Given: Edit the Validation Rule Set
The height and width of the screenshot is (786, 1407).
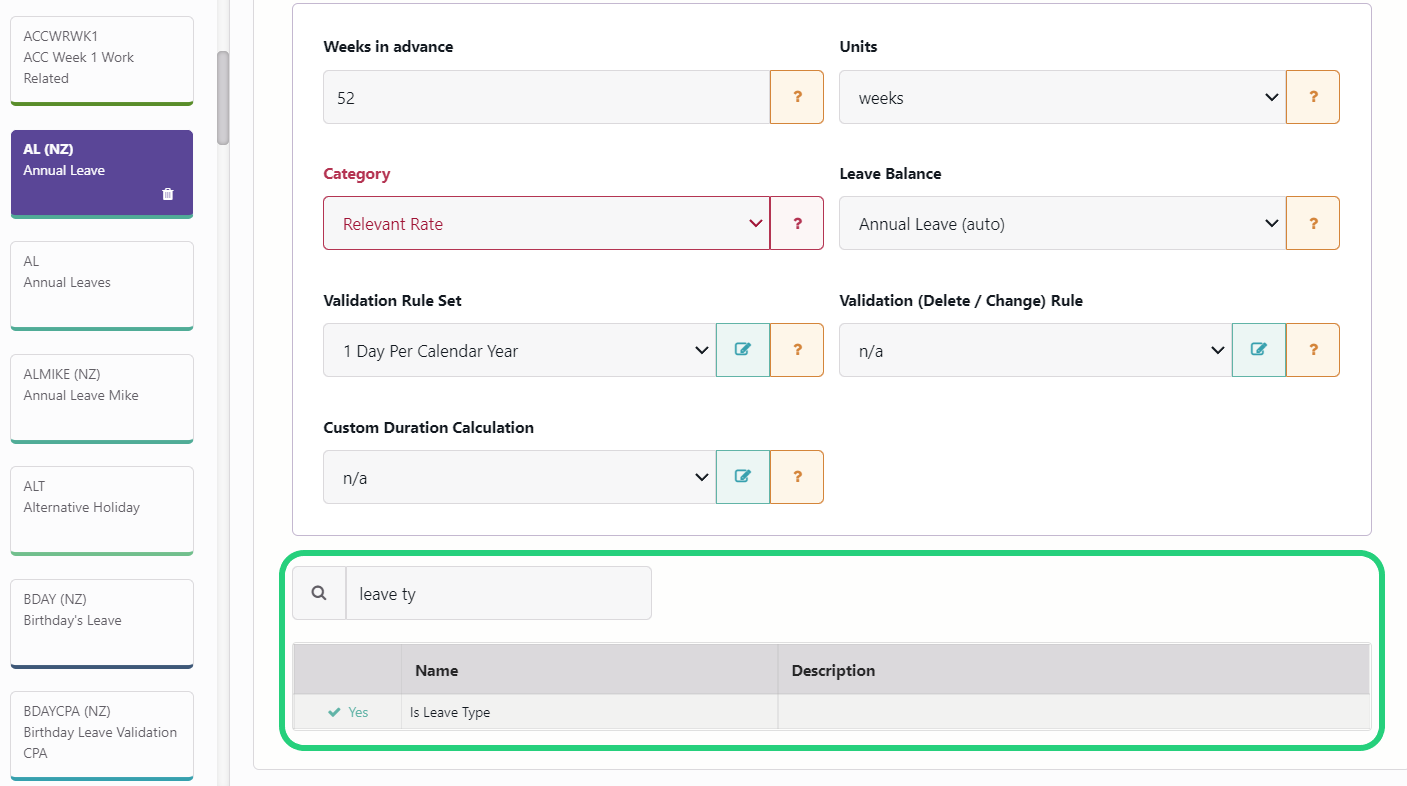Looking at the screenshot, I should [x=743, y=350].
